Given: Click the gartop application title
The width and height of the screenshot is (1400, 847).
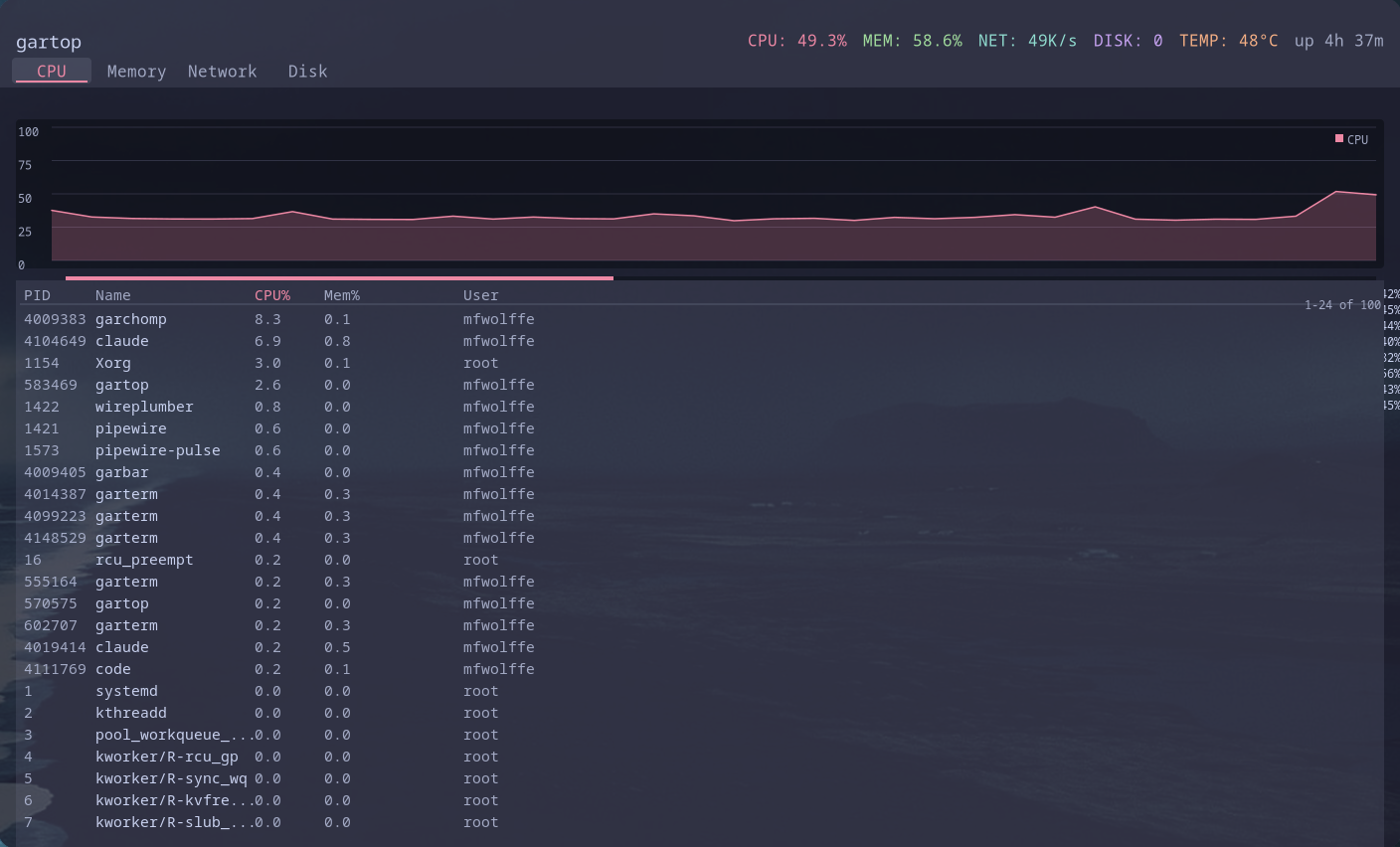Looking at the screenshot, I should click(49, 42).
